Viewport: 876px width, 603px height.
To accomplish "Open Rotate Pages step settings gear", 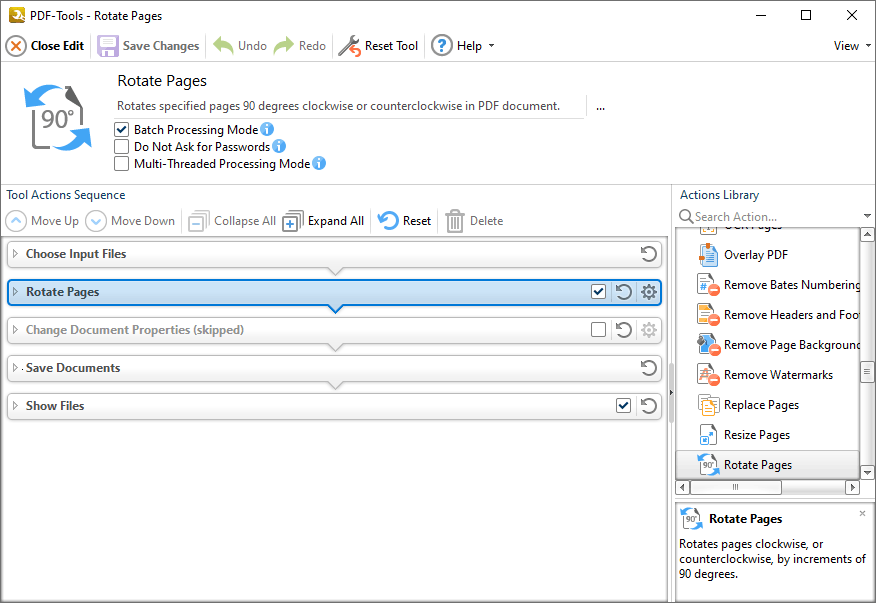I will coord(649,292).
